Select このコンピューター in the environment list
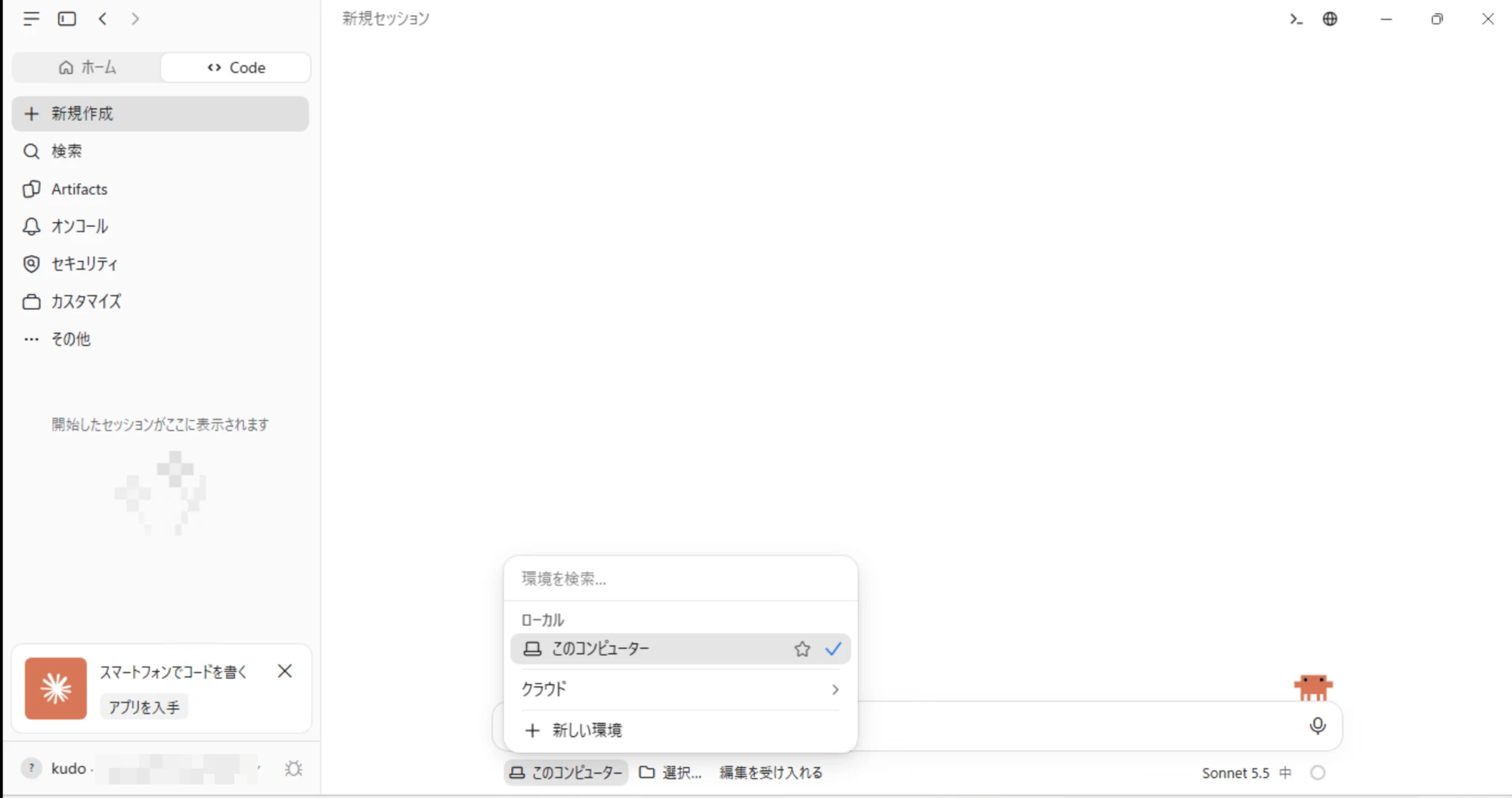 (680, 649)
